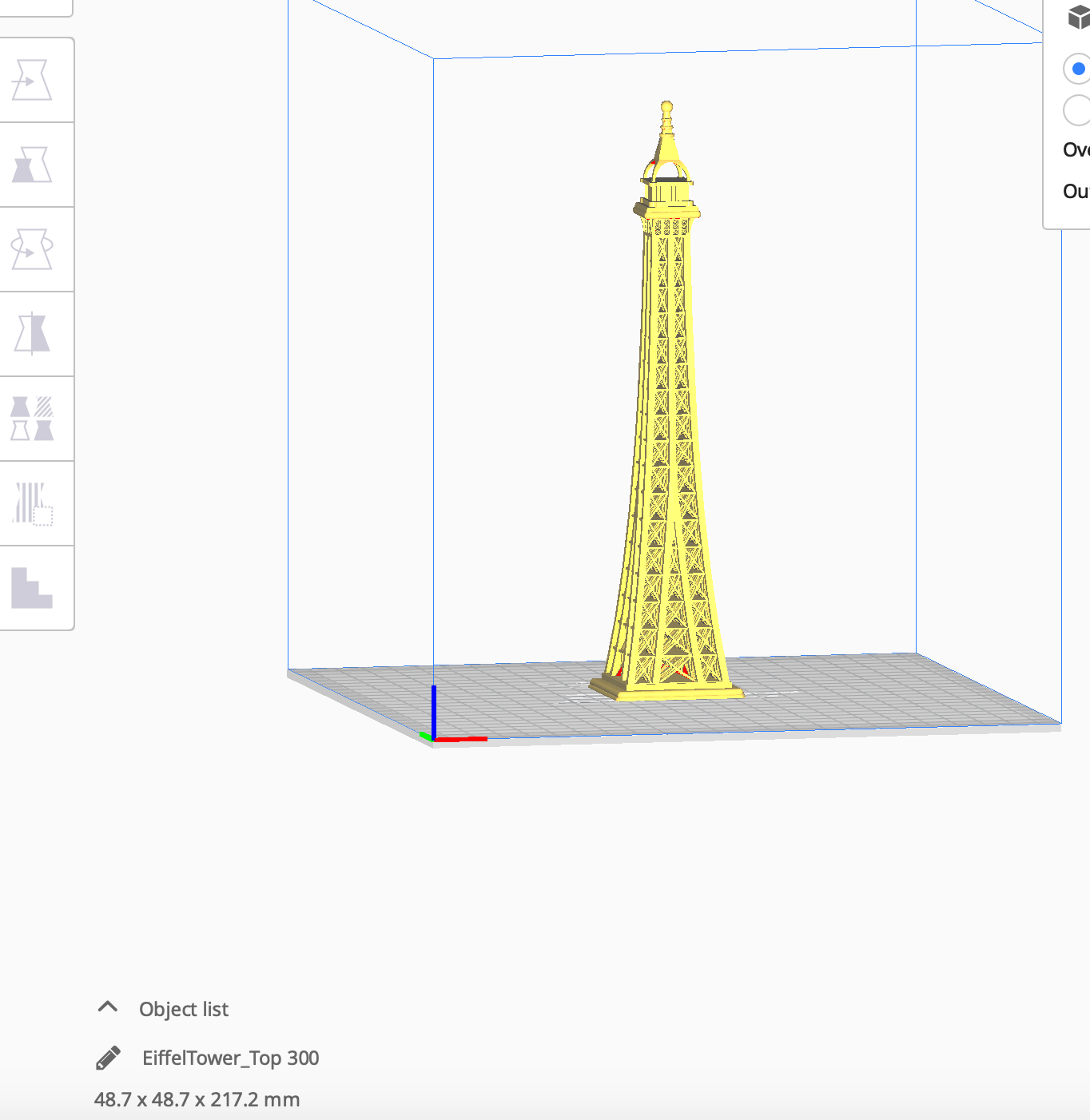
Task: Select the empty radio button below
Action: 1077,110
